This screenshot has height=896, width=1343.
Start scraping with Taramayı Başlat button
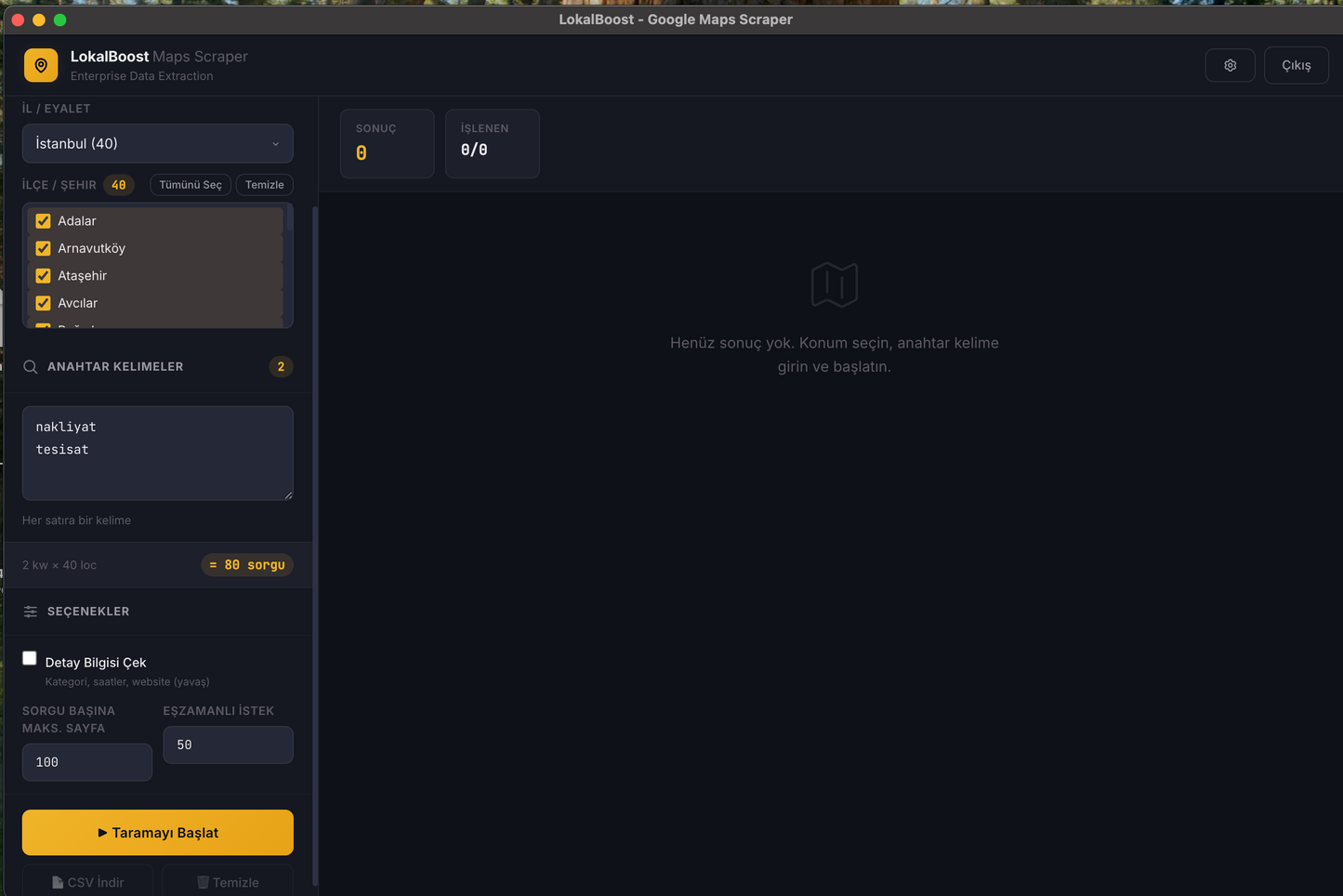[158, 833]
